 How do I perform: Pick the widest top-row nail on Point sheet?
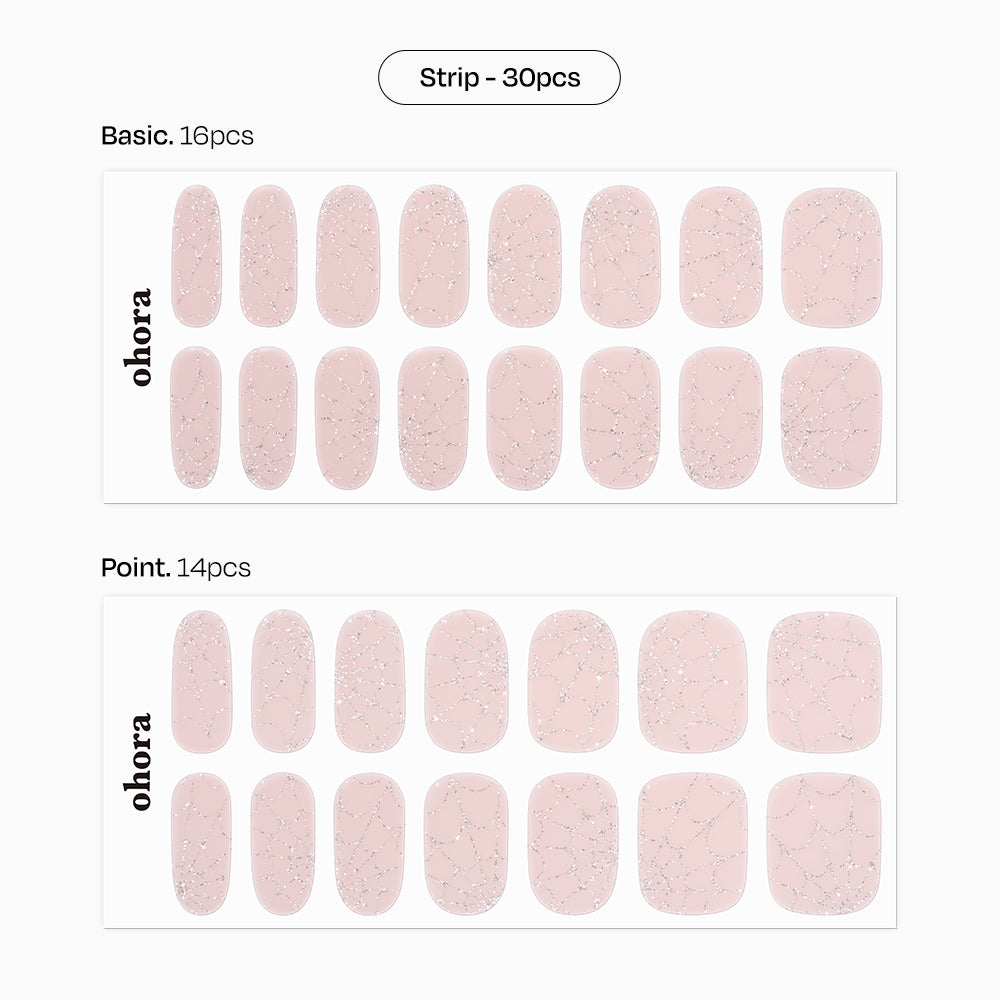pos(824,682)
